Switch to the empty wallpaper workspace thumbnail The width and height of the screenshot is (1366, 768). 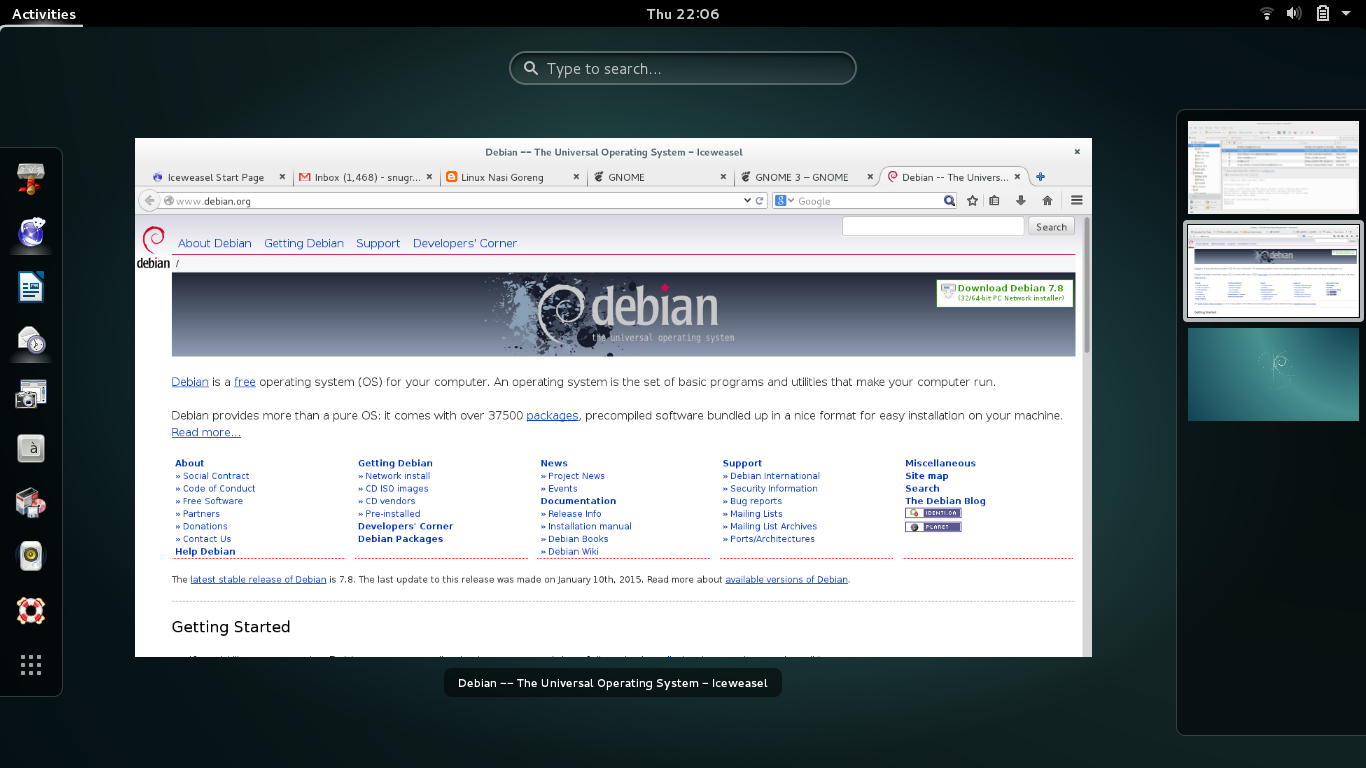click(x=1273, y=375)
